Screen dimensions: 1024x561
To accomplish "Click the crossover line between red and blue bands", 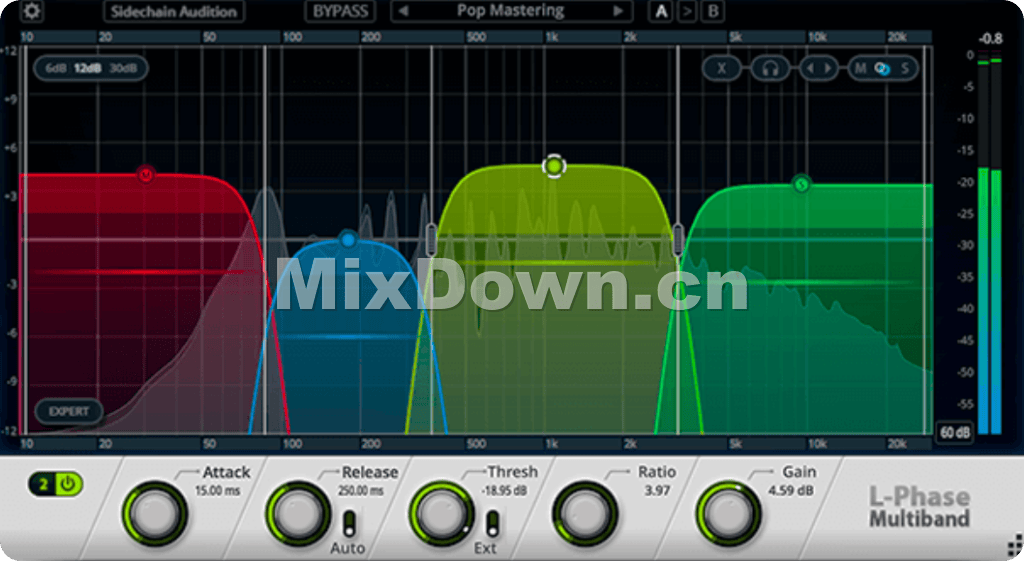I will click(x=264, y=240).
